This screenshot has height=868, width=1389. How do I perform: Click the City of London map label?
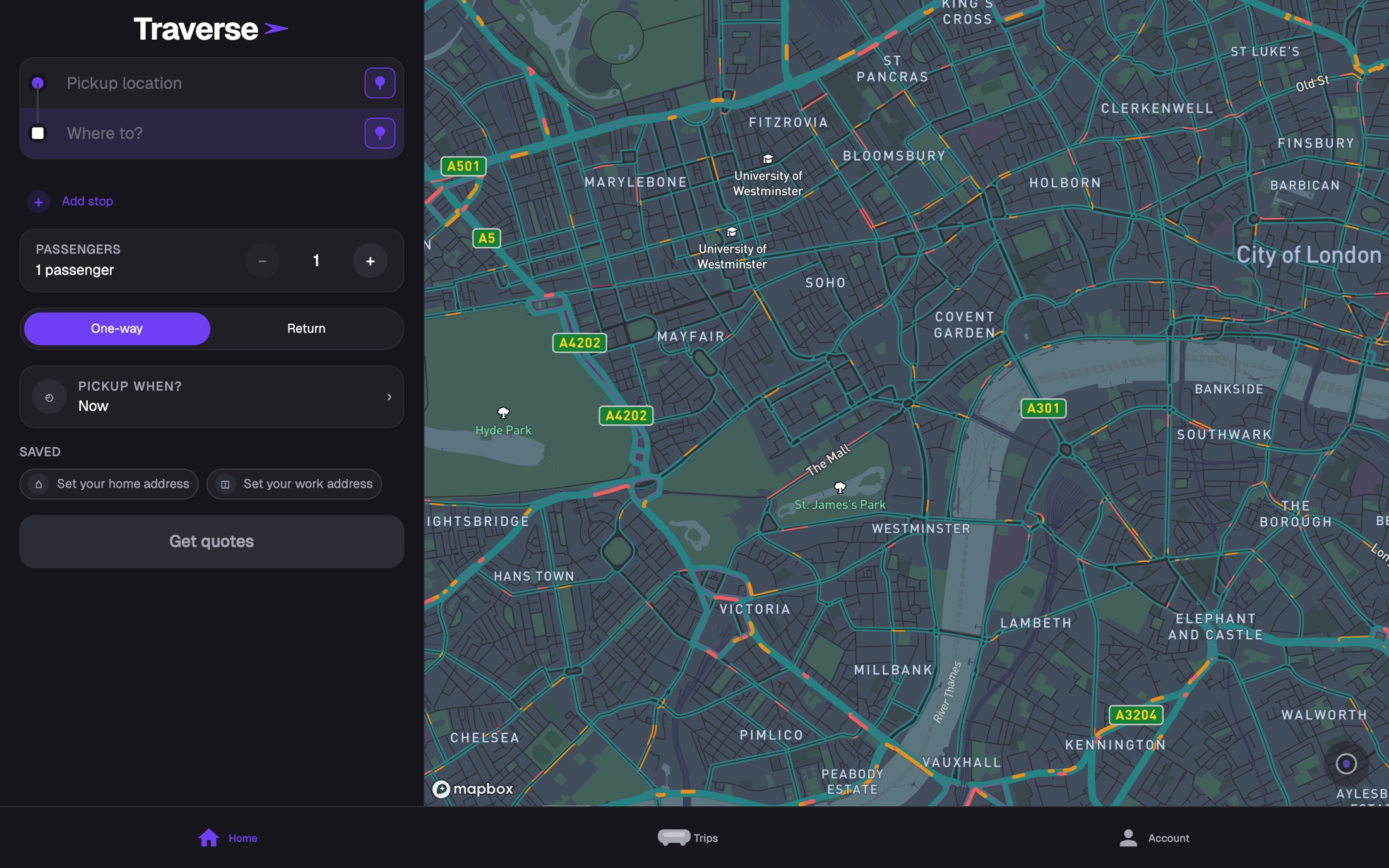(1308, 255)
